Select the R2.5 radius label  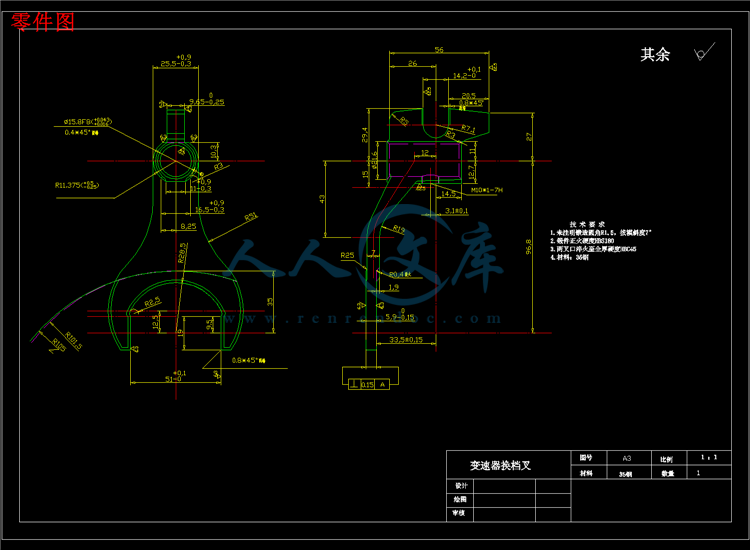click(153, 303)
